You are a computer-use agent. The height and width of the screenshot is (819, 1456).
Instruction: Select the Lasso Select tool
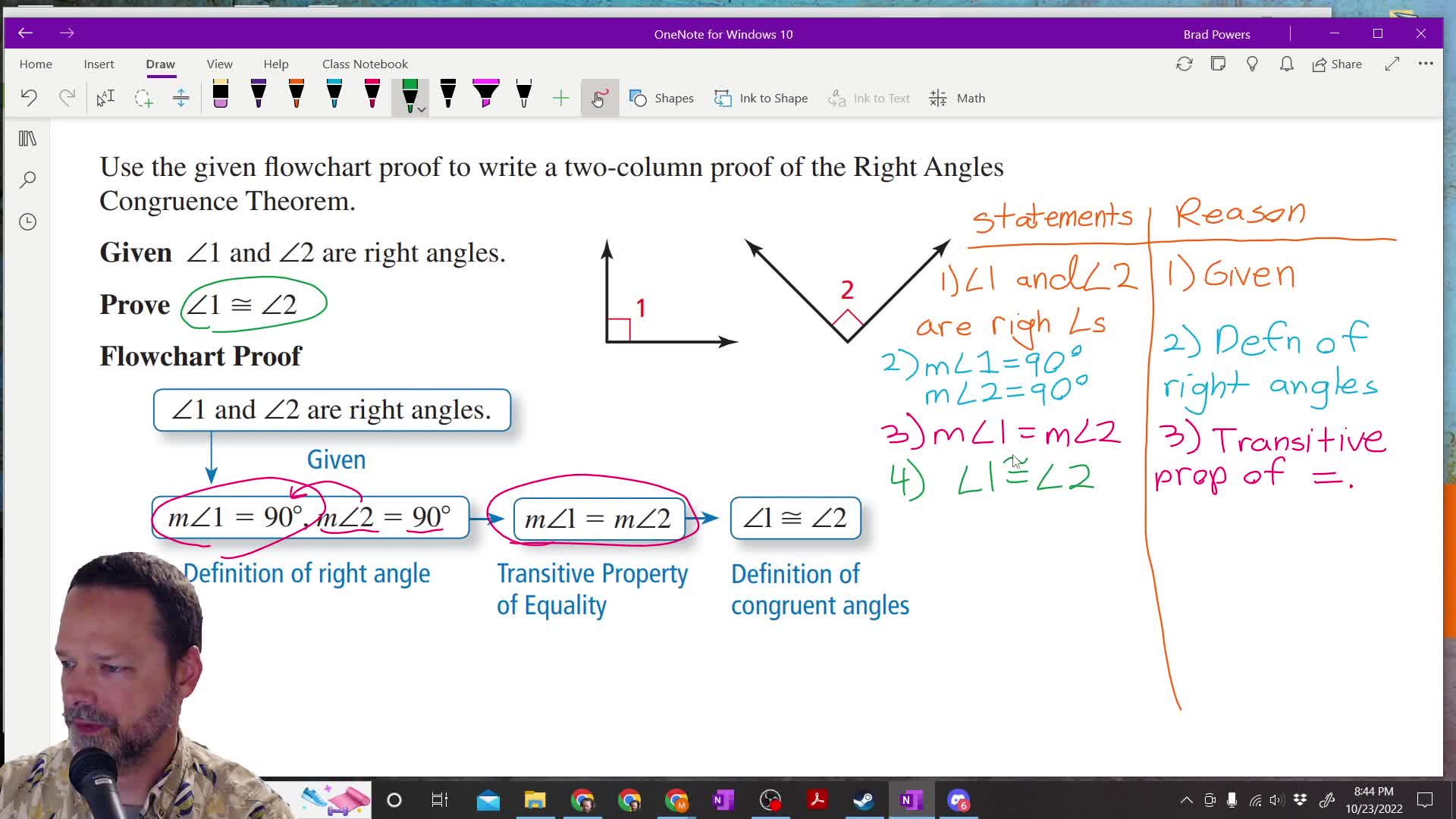click(143, 98)
